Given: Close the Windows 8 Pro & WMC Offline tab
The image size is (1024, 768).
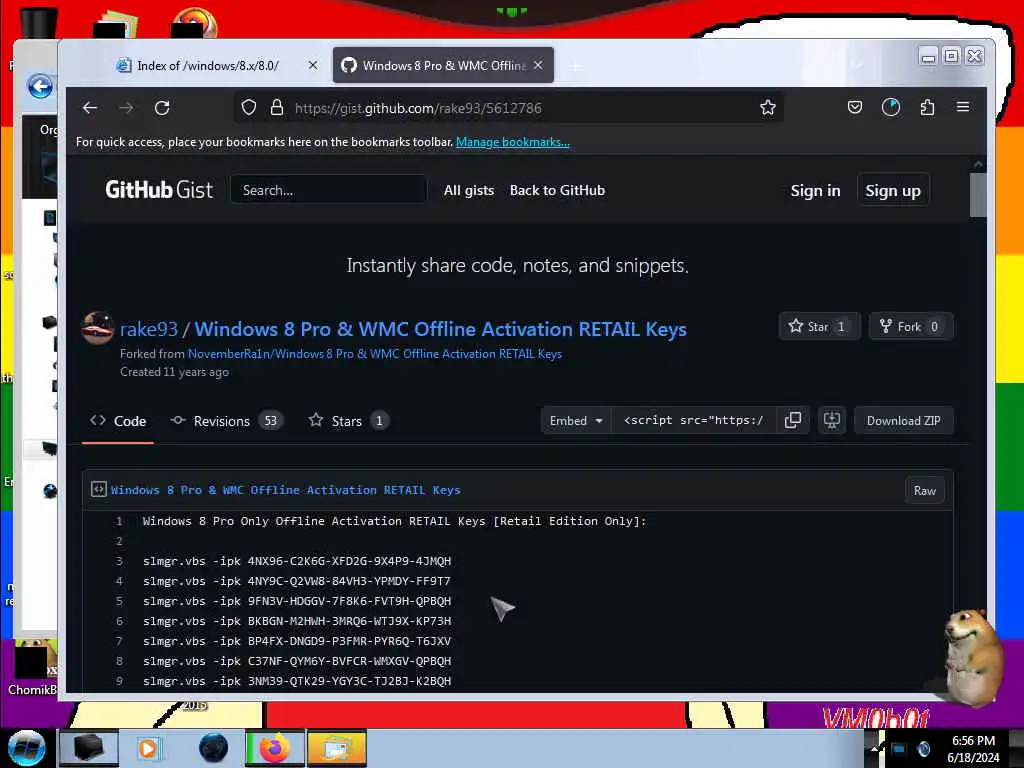Looking at the screenshot, I should pyautogui.click(x=538, y=65).
